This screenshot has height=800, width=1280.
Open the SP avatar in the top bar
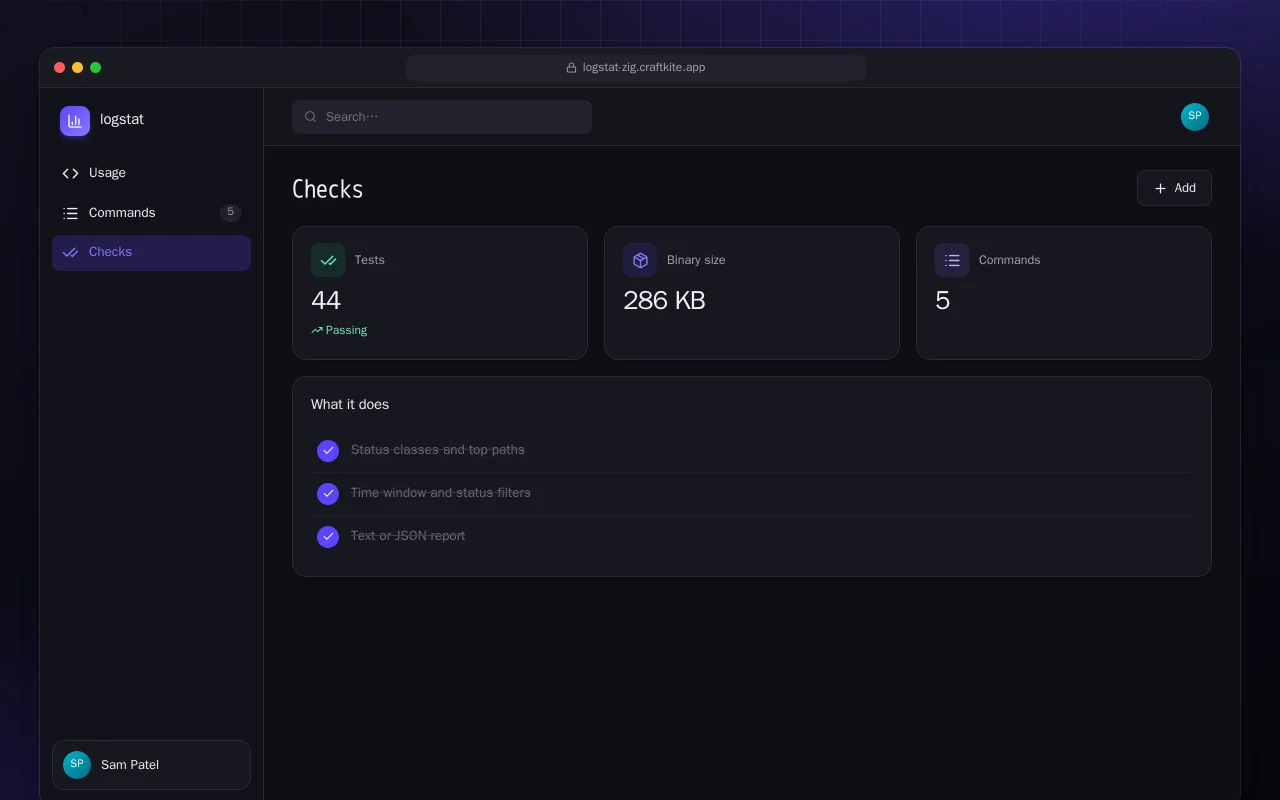tap(1195, 117)
